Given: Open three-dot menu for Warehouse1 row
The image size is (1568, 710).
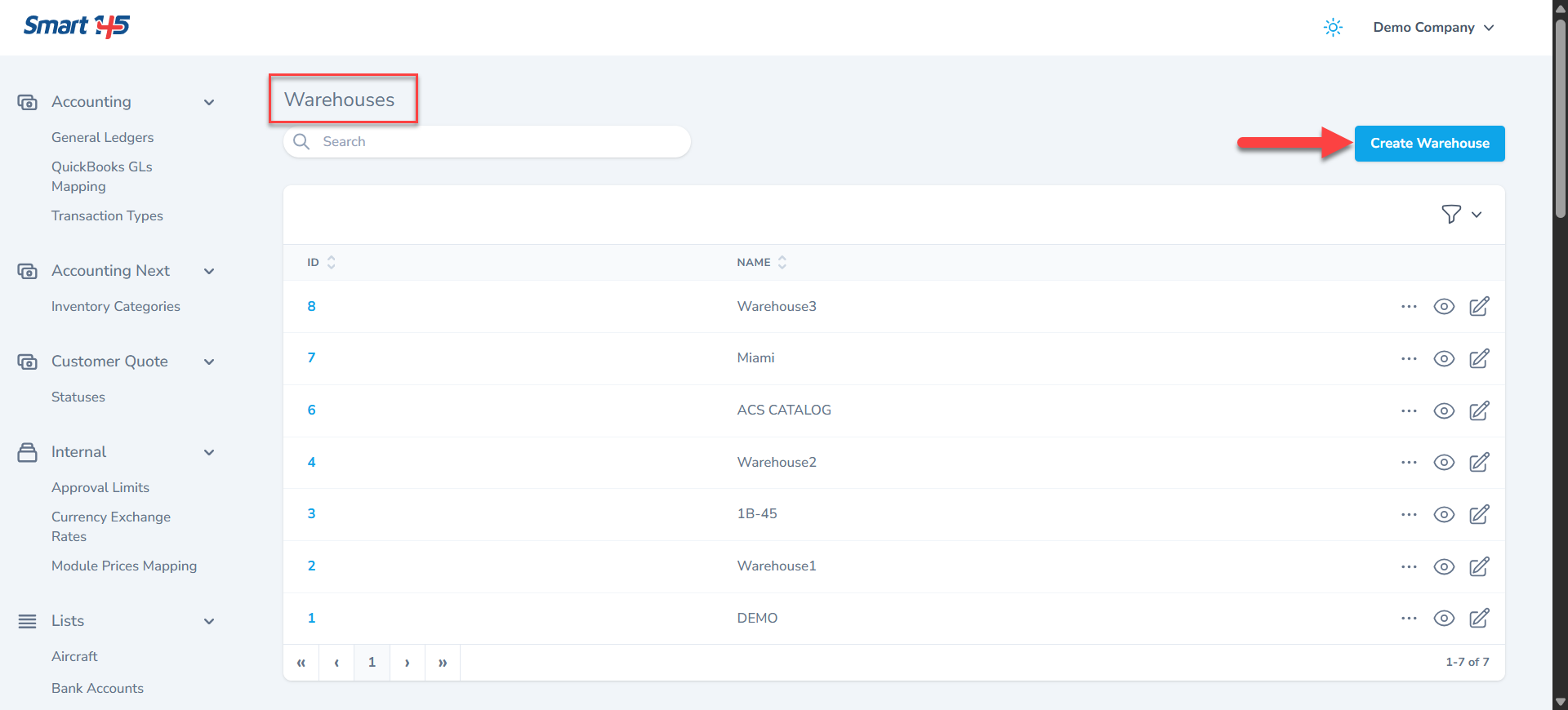Looking at the screenshot, I should (x=1409, y=566).
